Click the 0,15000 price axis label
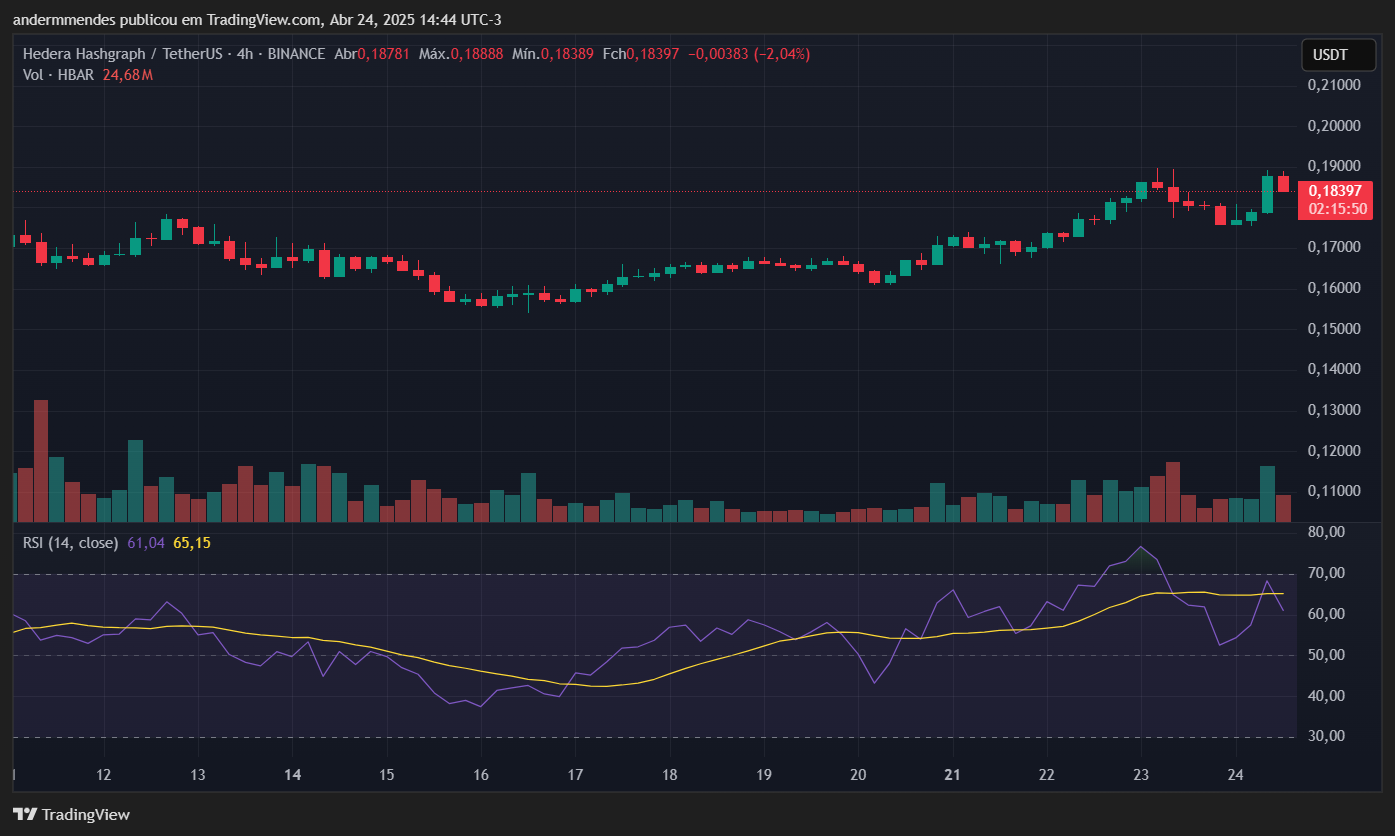This screenshot has width=1395, height=836. click(x=1334, y=329)
